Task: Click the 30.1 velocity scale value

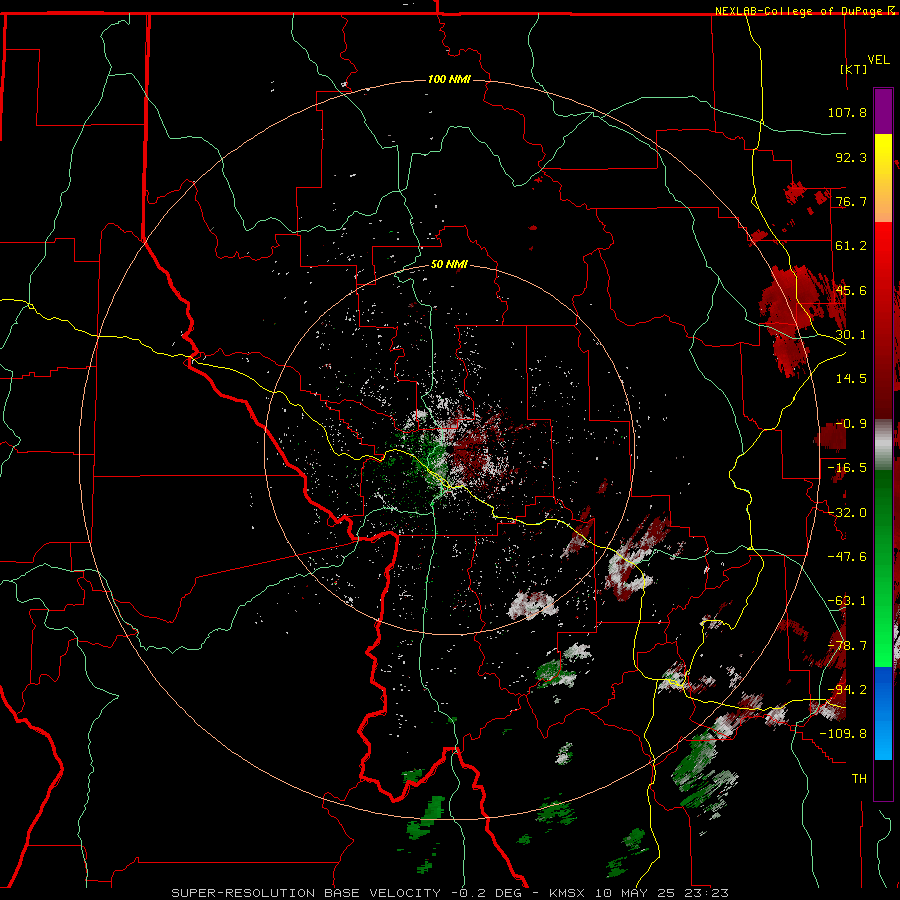Action: tap(851, 335)
